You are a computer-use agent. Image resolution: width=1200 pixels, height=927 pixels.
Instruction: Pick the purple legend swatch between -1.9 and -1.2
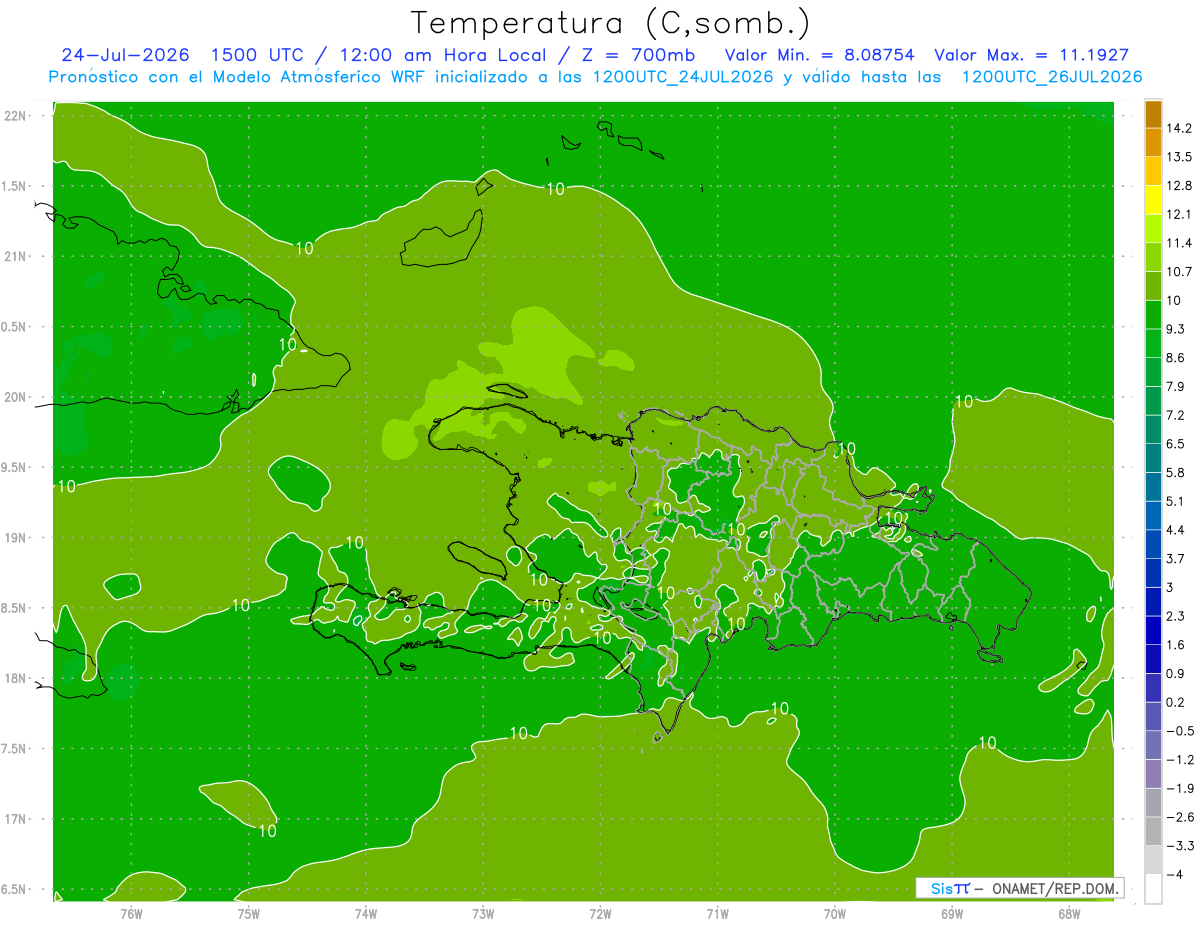coord(1153,774)
